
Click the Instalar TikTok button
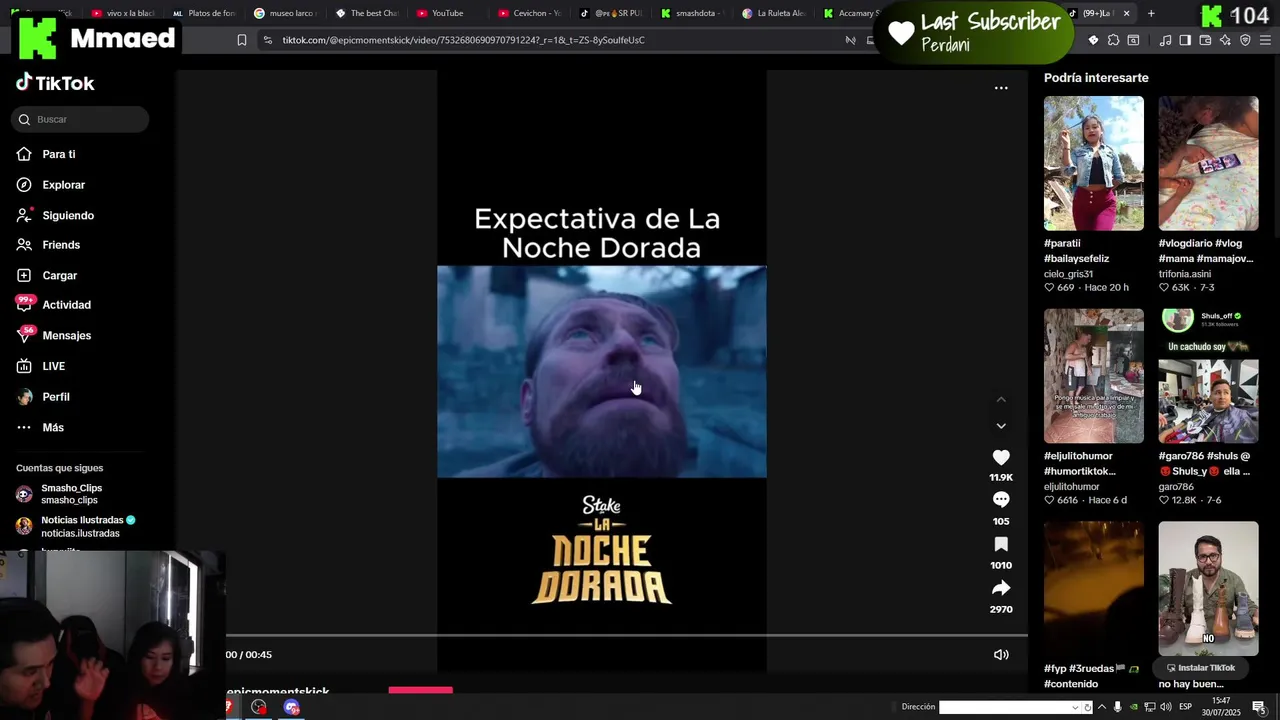click(x=1201, y=668)
